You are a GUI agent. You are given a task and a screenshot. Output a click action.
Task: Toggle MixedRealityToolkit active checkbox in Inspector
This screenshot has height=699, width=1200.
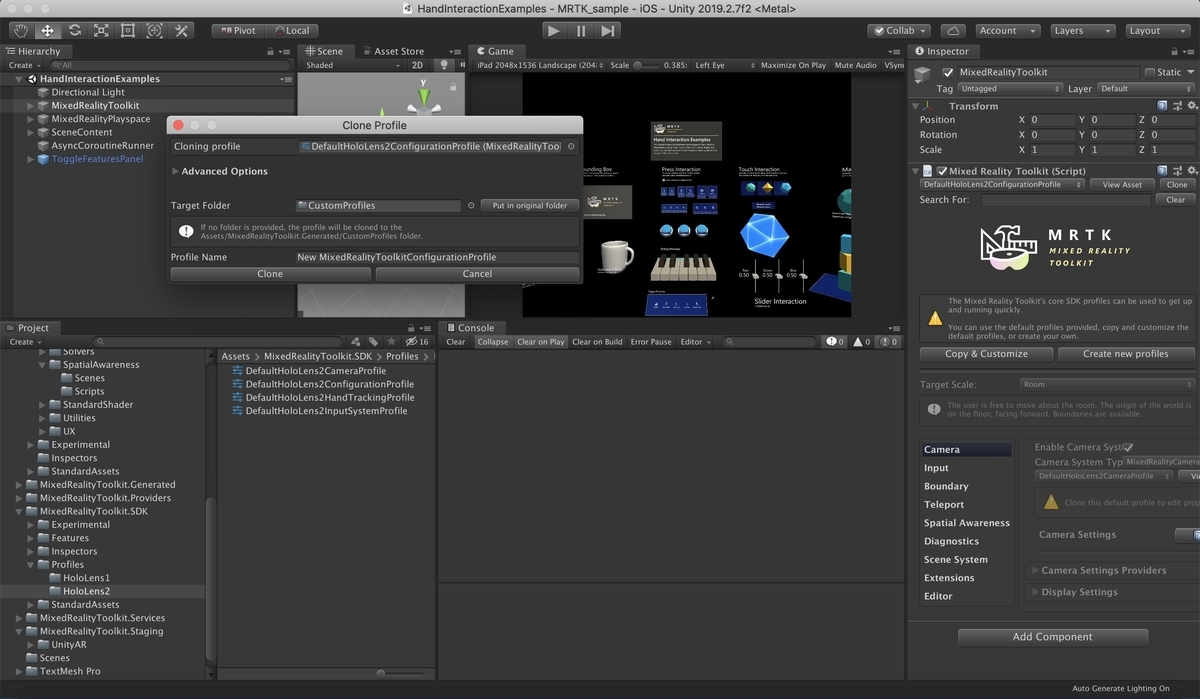click(948, 72)
